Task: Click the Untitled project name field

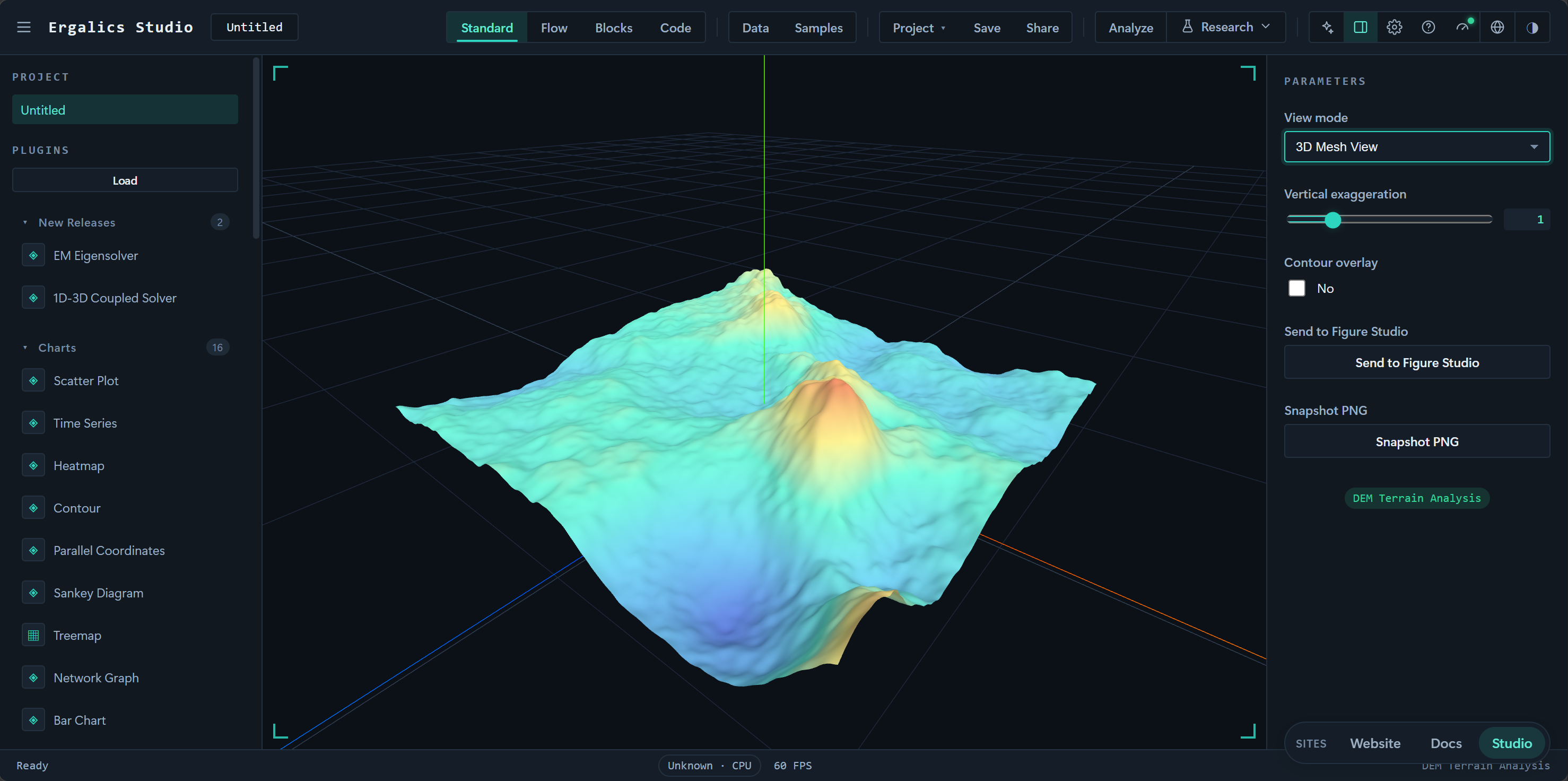Action: pos(255,27)
